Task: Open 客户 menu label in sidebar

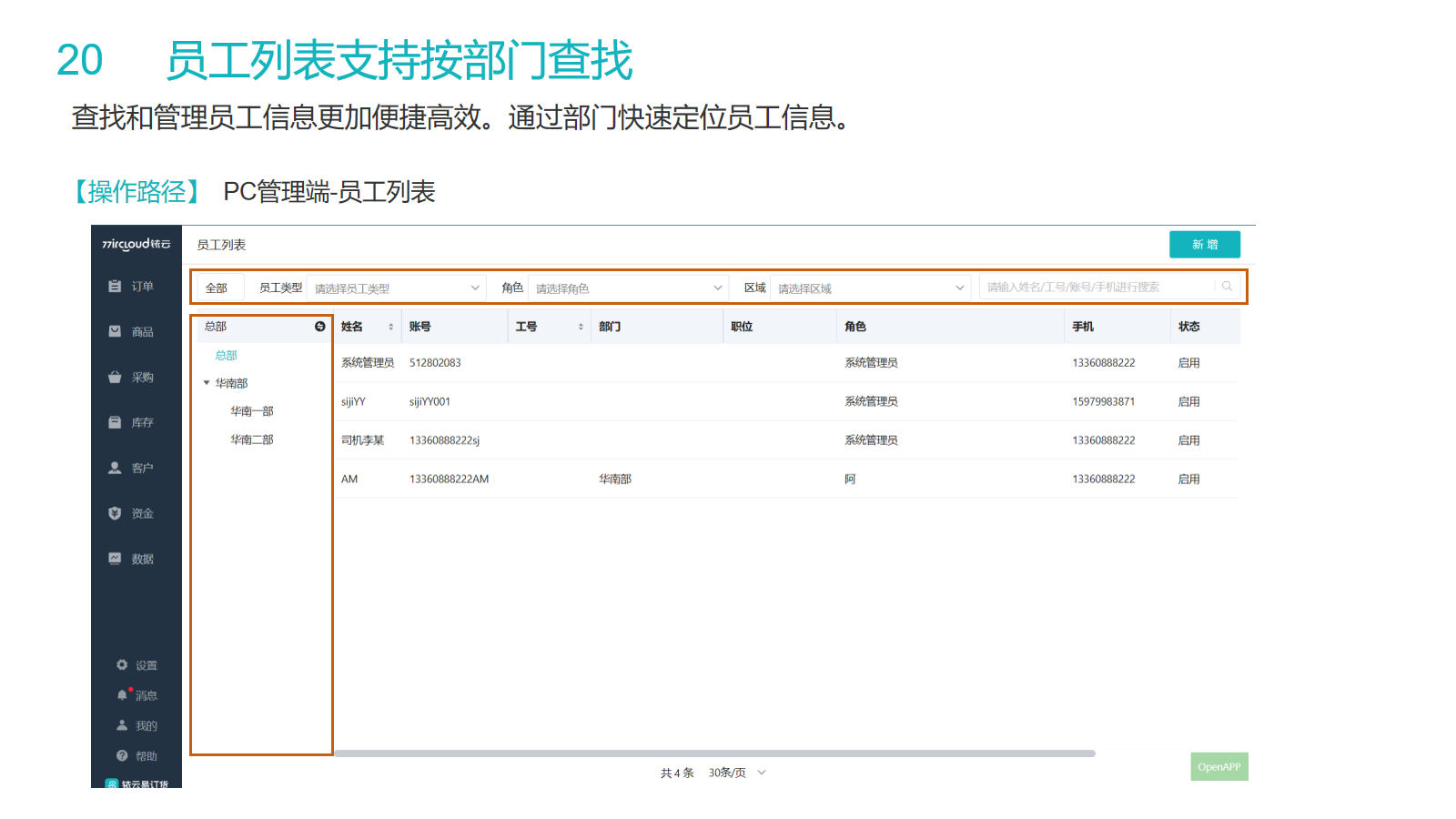Action: click(x=143, y=468)
